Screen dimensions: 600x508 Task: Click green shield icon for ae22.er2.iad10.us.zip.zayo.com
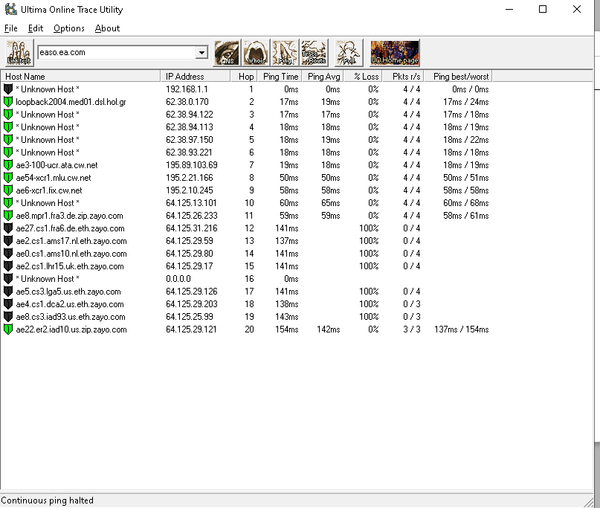(8, 329)
